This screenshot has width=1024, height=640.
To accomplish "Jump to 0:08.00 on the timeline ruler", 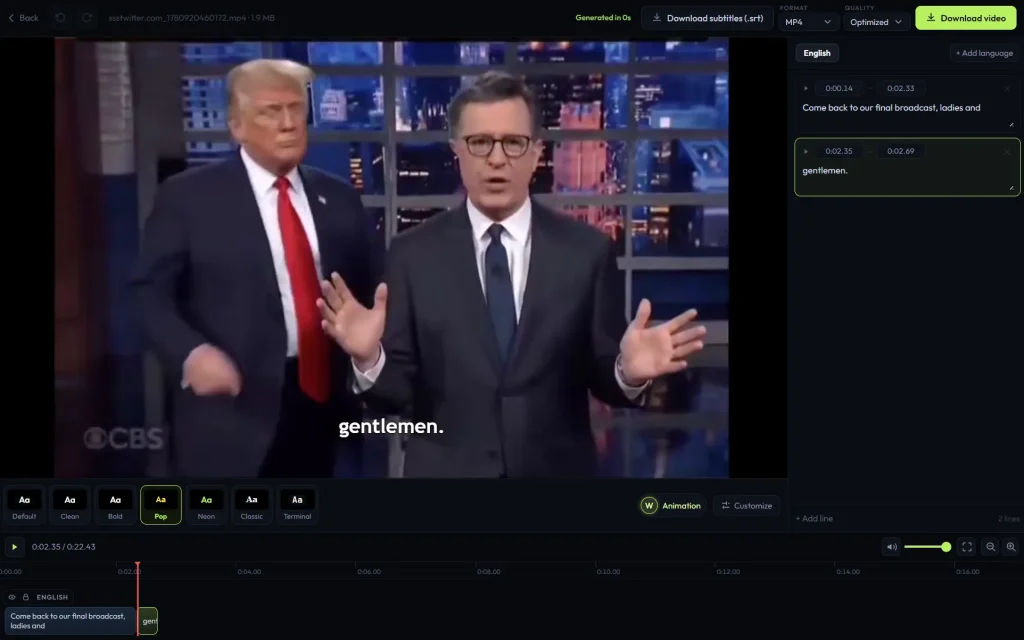I will (x=488, y=571).
